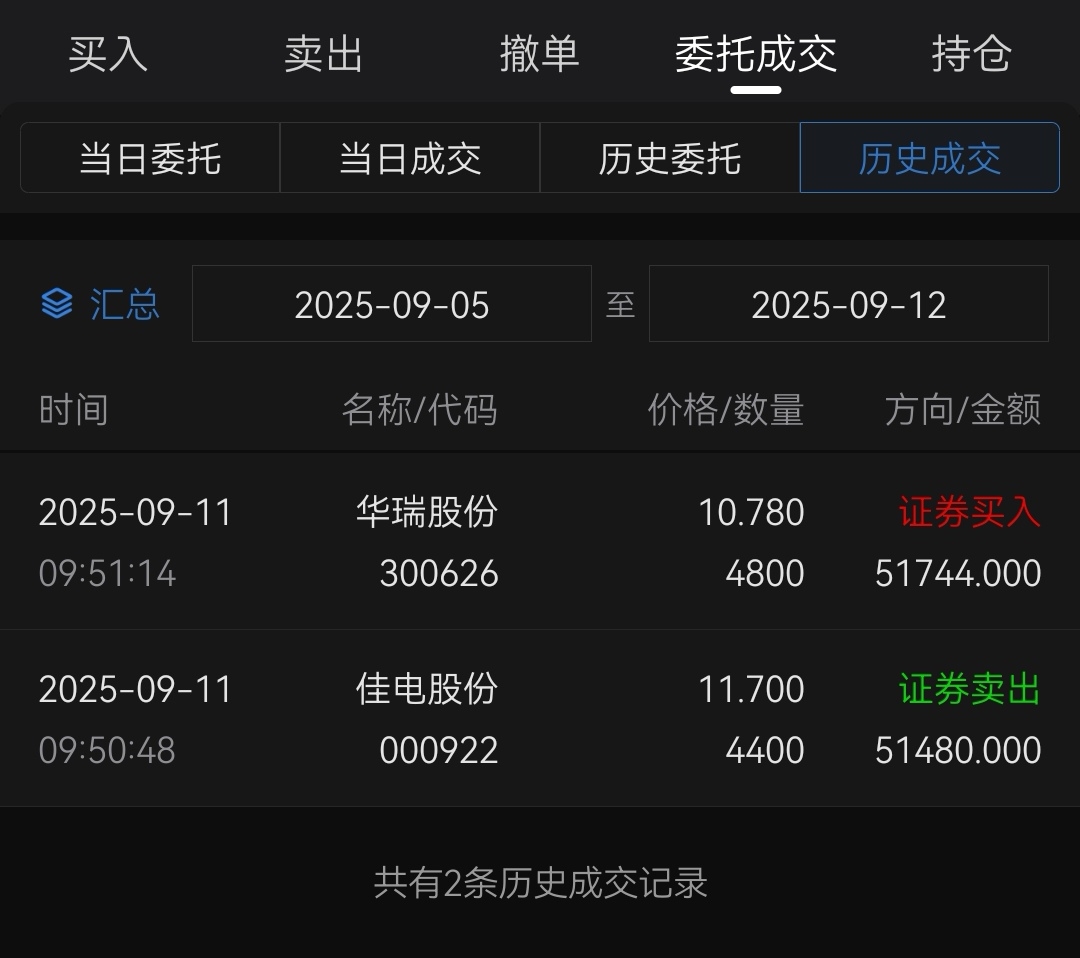Select stock code 000922
This screenshot has height=958, width=1080.
439,750
